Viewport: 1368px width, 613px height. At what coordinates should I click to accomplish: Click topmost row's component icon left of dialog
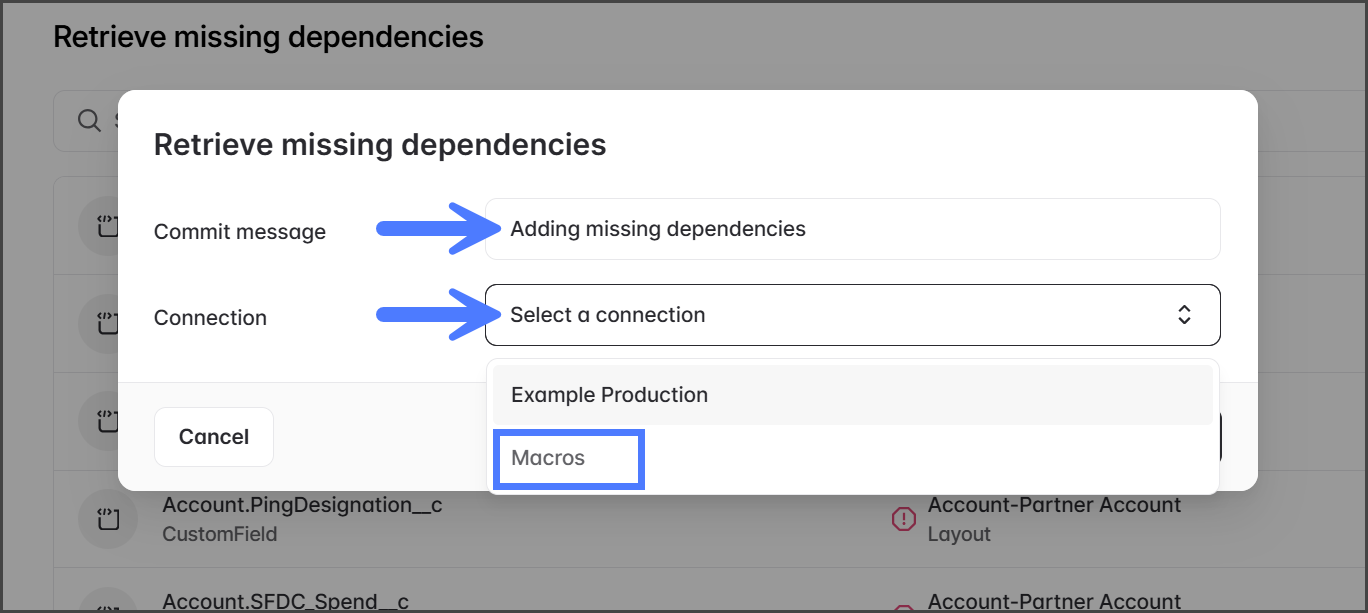coord(107,227)
